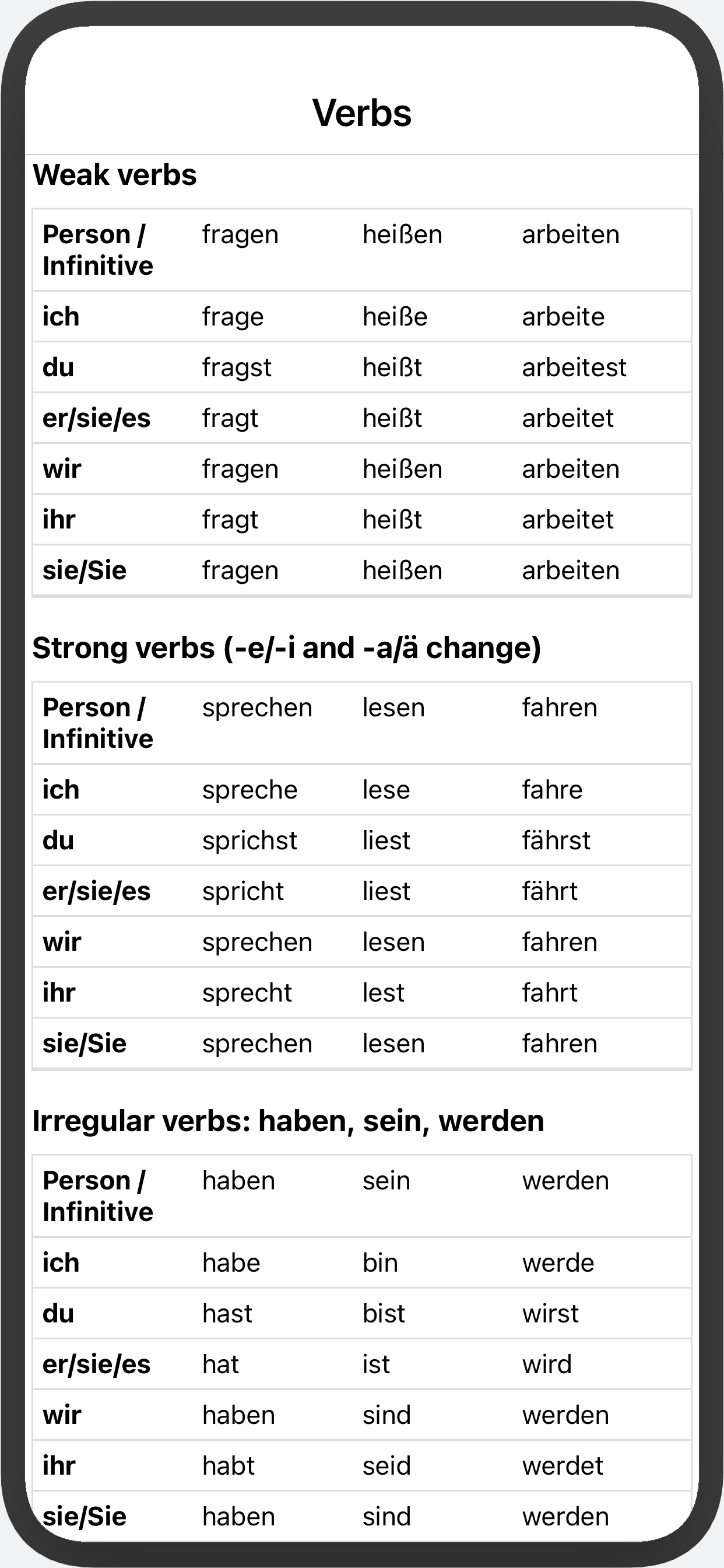Click the 'seid' cell
Image resolution: width=724 pixels, height=1568 pixels.
click(386, 1466)
